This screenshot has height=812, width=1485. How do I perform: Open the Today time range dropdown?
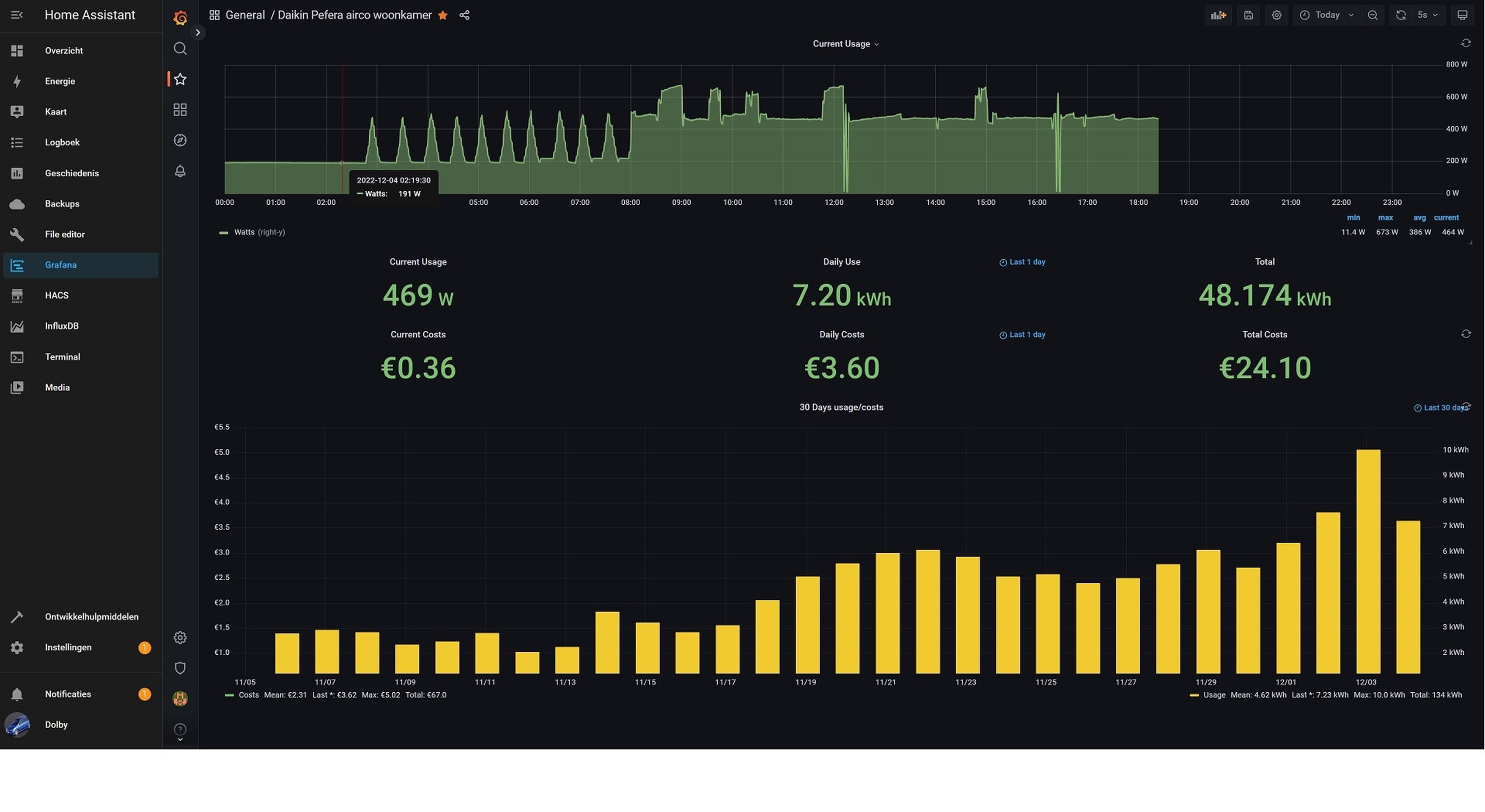pos(1327,15)
